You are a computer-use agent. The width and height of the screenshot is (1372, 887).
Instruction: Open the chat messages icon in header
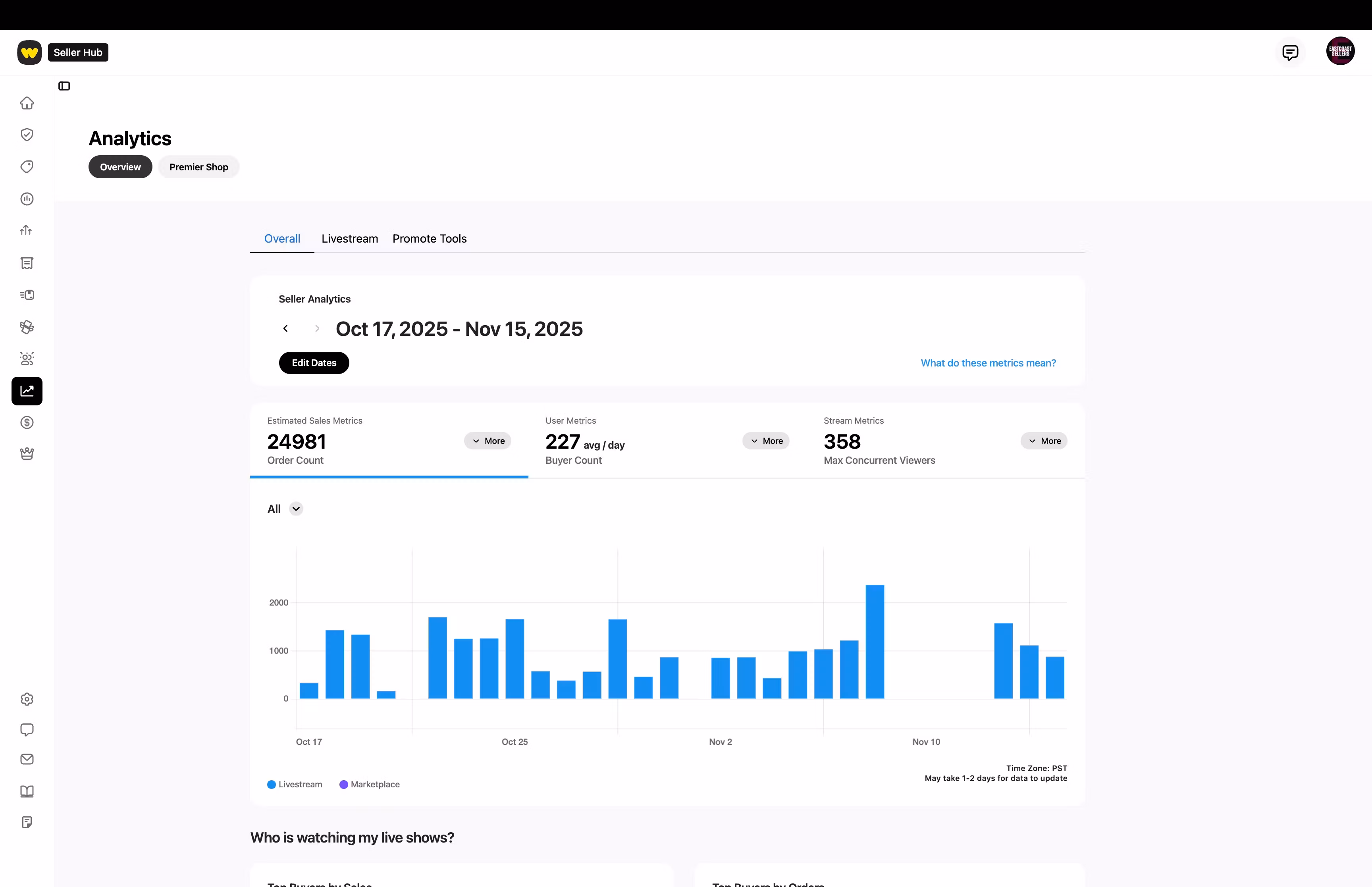point(1290,52)
